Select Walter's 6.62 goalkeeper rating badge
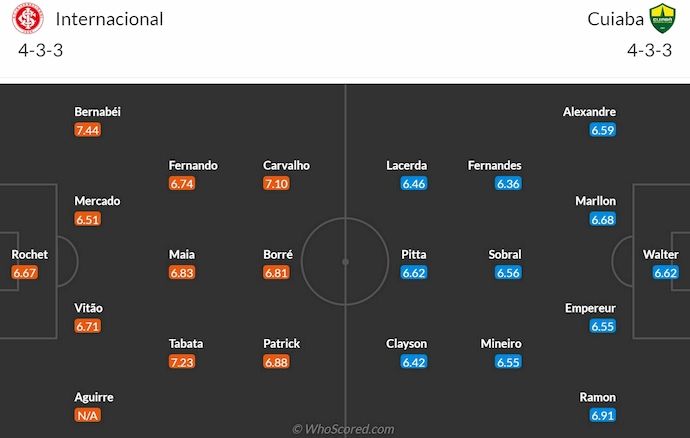 [666, 273]
